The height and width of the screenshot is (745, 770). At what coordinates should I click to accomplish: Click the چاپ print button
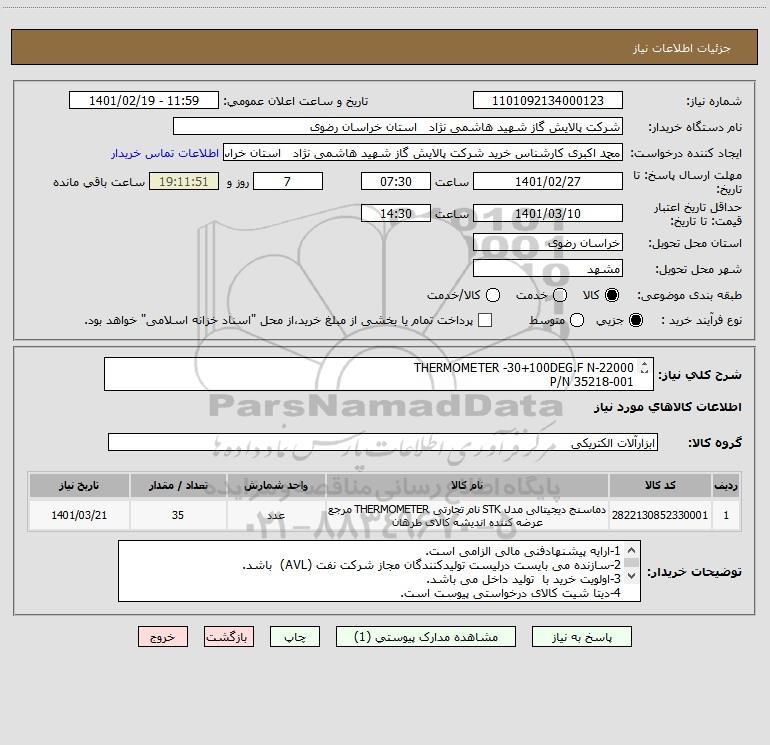click(x=295, y=637)
